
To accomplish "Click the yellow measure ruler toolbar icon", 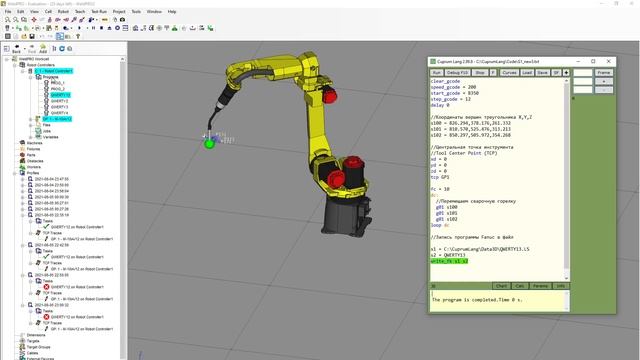I will coord(104,20).
